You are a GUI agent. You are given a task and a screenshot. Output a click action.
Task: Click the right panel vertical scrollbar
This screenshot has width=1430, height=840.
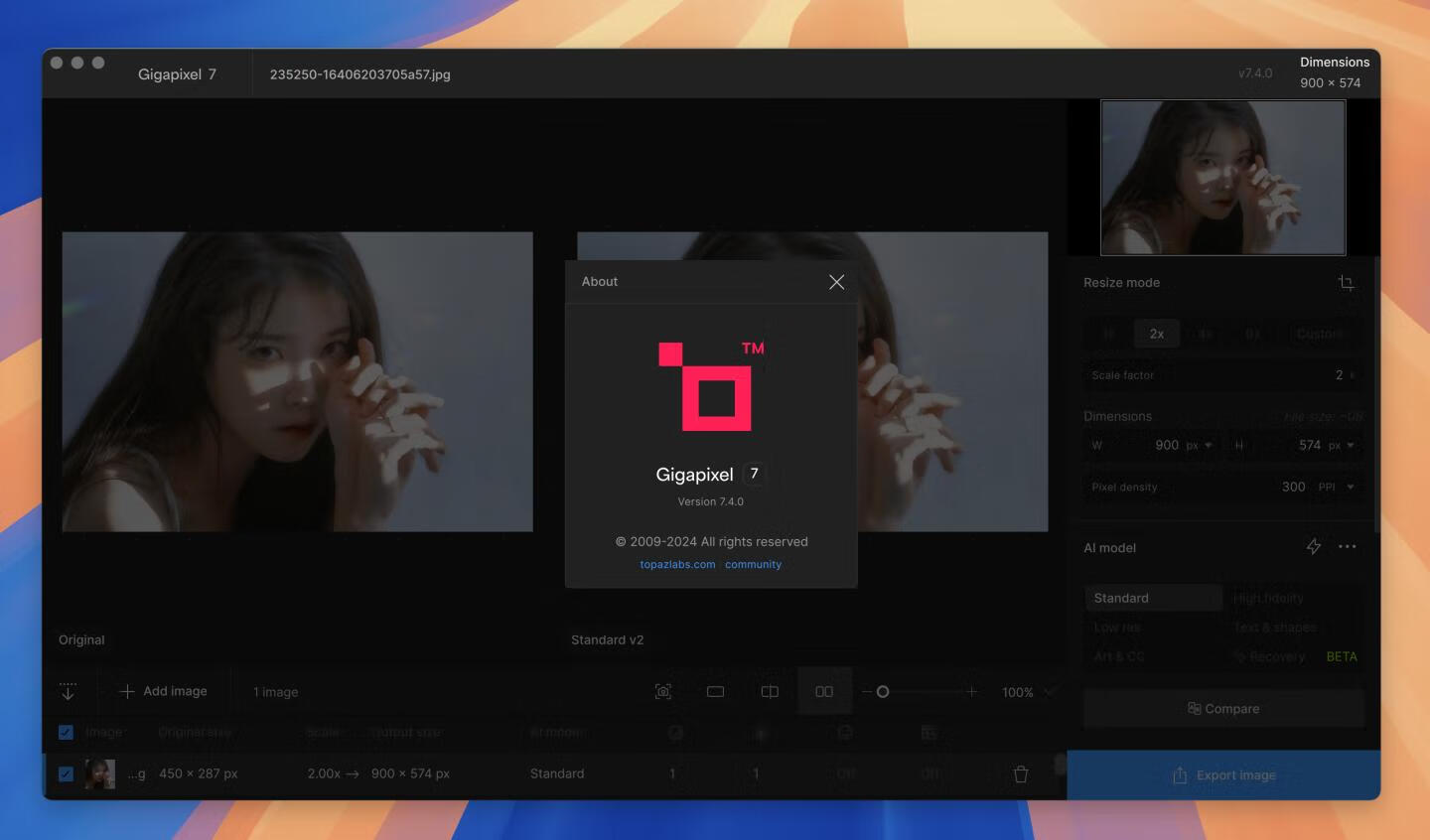pos(1376,397)
